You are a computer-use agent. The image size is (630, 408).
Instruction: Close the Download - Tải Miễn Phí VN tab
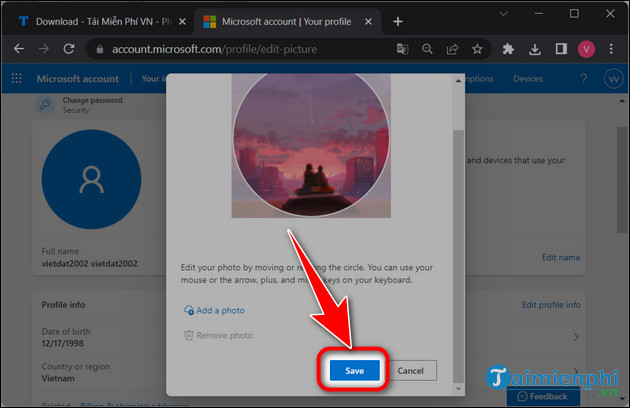click(x=182, y=22)
